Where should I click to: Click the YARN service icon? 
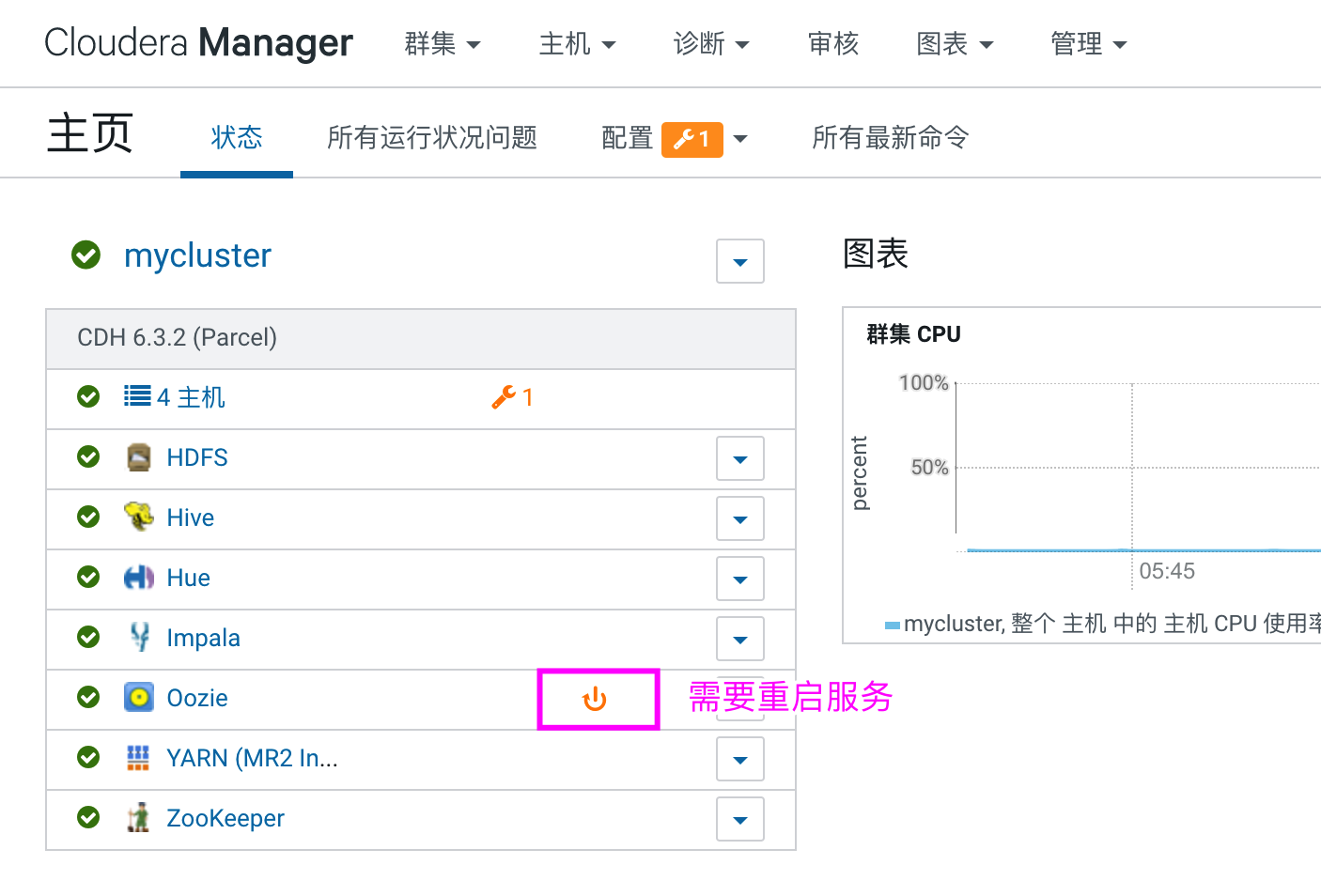139,758
